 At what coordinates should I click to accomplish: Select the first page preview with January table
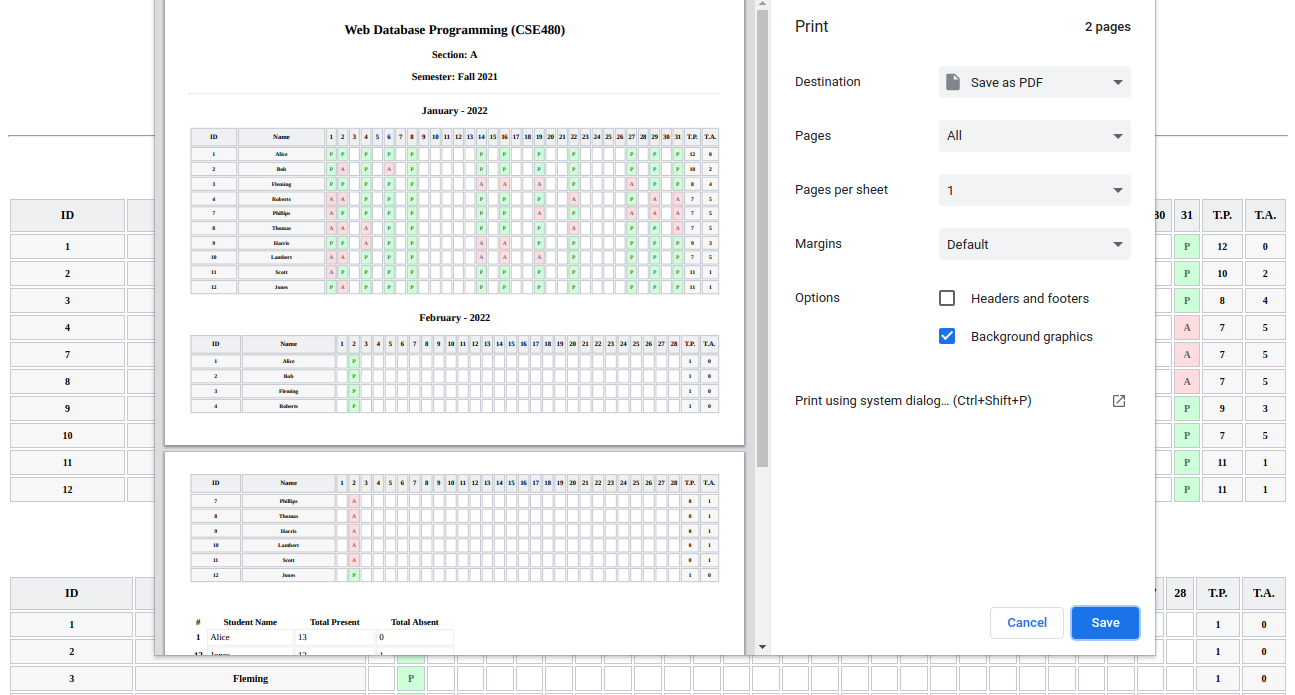click(x=454, y=222)
